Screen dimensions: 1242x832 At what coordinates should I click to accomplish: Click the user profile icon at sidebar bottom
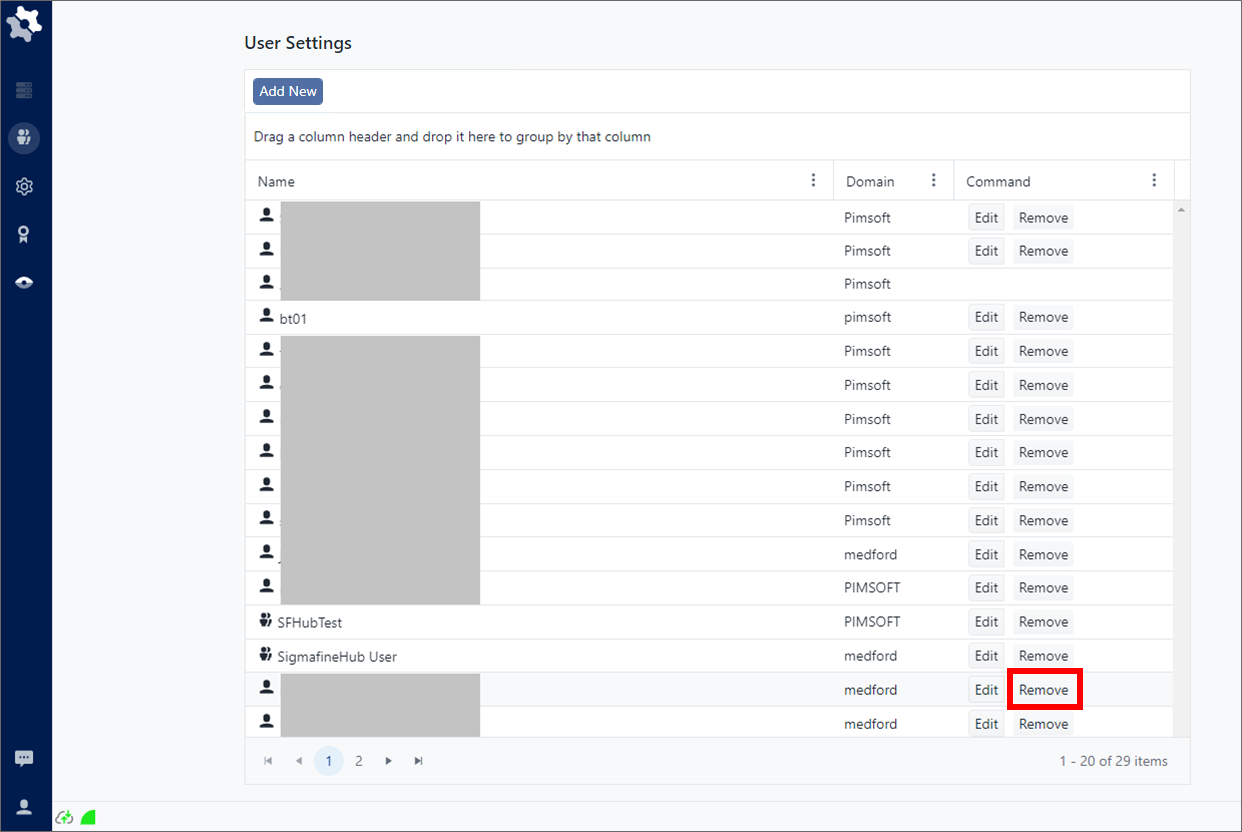[24, 807]
